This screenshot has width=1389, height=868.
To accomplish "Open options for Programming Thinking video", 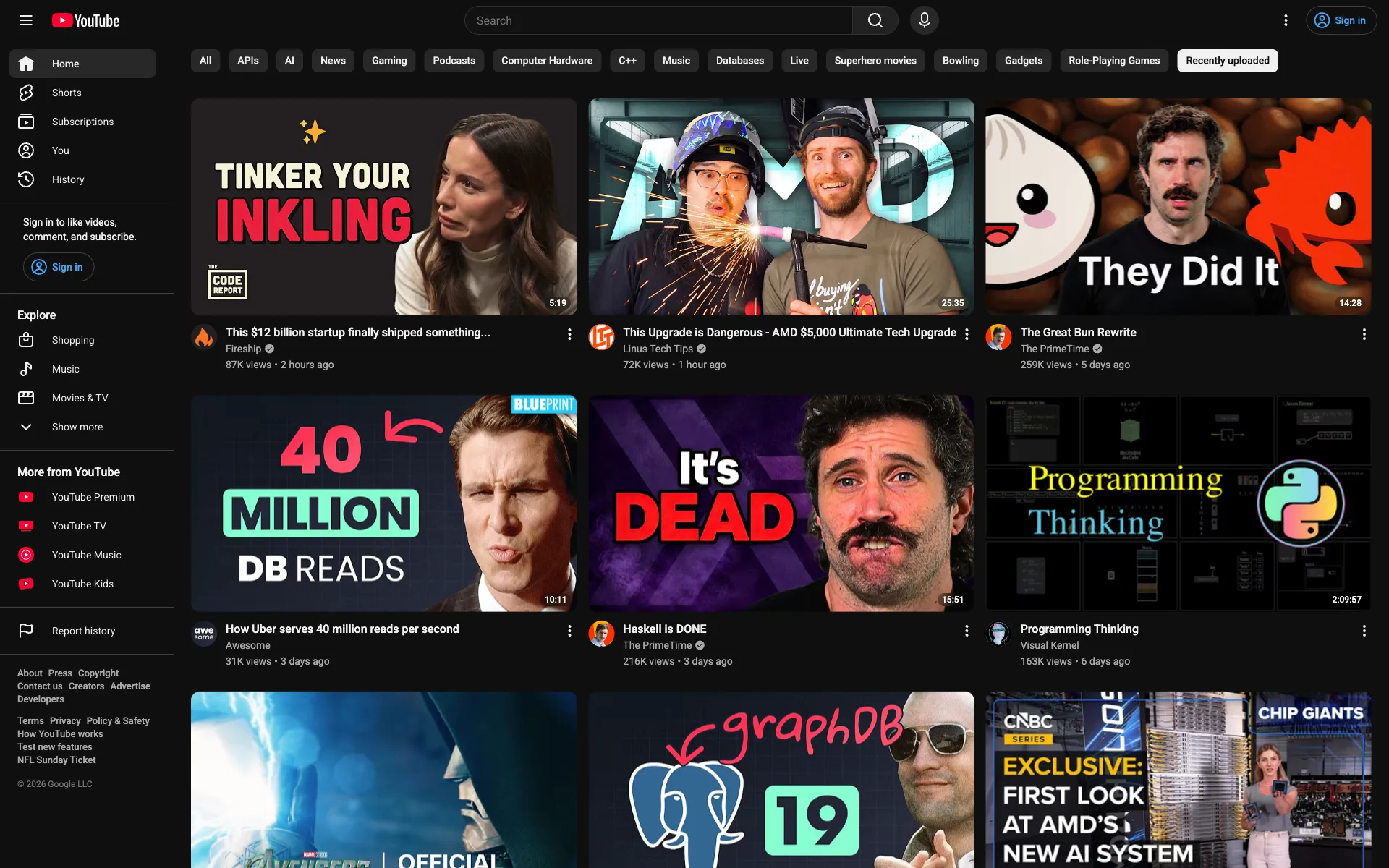I will point(1364,631).
